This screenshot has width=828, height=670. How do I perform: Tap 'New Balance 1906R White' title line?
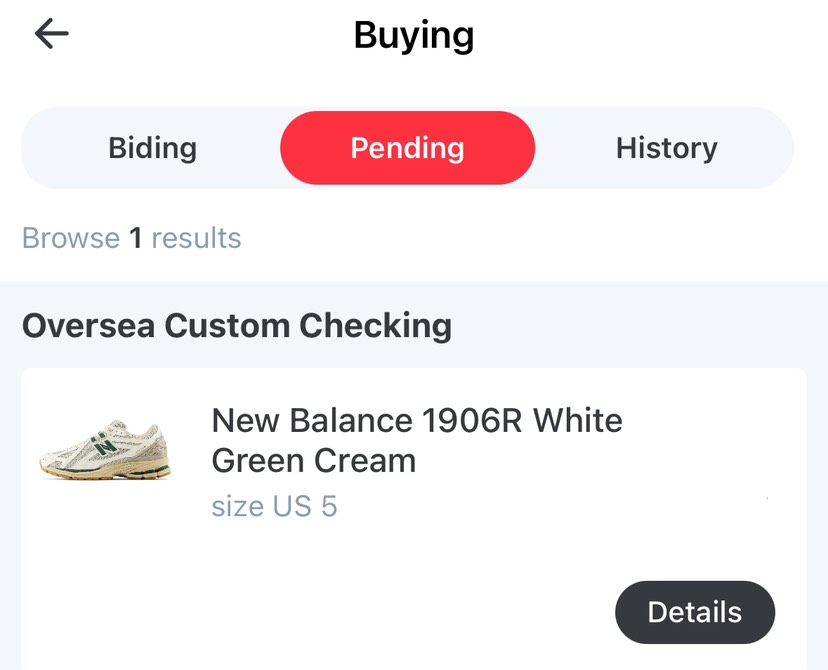[416, 420]
